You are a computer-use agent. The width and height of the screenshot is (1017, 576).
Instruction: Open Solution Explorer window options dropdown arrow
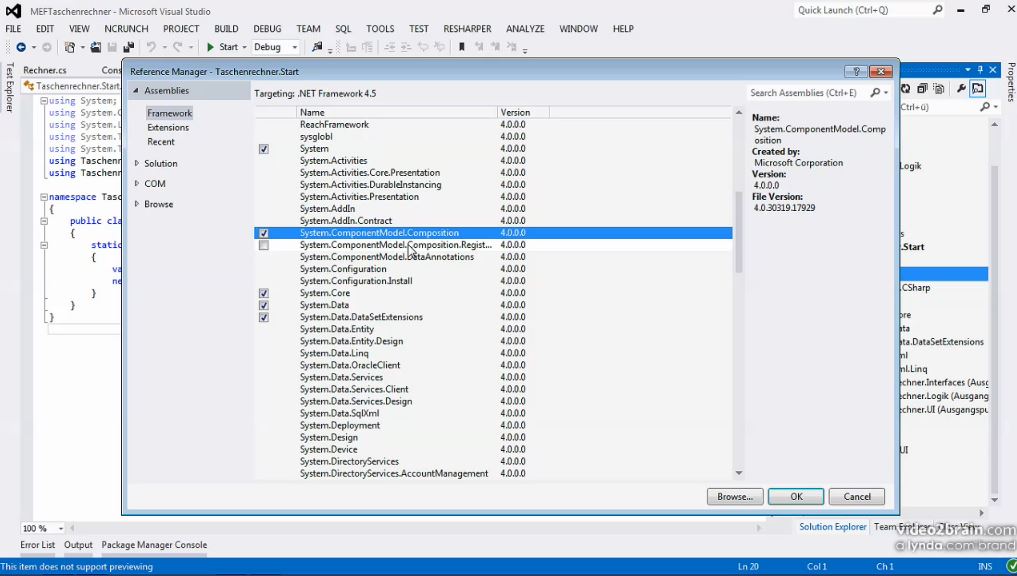[968, 69]
